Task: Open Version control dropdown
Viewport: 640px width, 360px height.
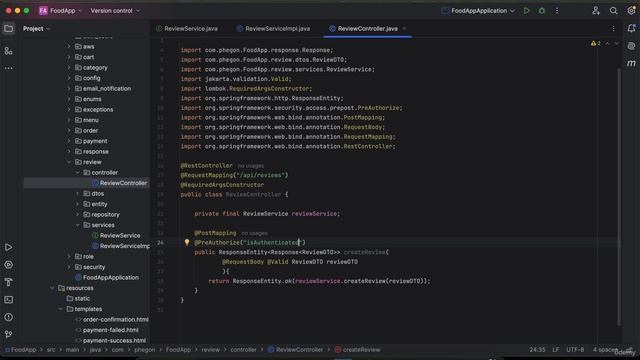Action: [x=115, y=11]
